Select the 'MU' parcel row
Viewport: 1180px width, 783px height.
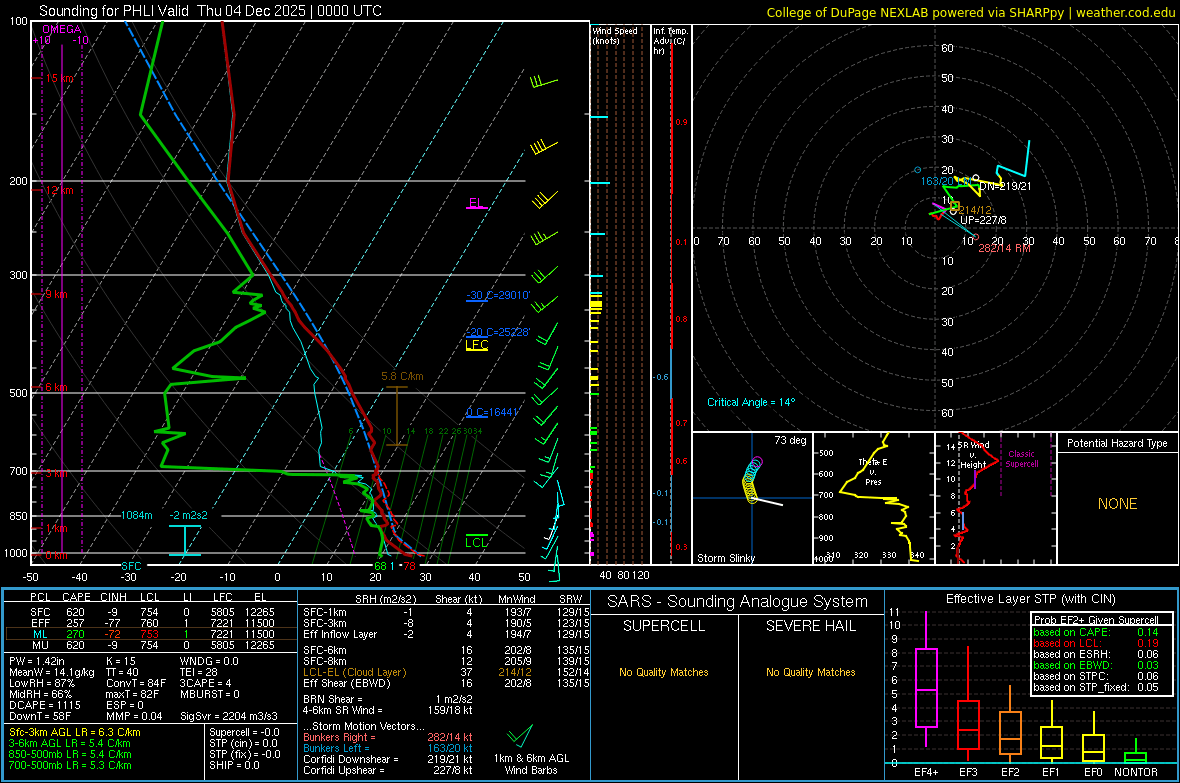click(x=150, y=644)
